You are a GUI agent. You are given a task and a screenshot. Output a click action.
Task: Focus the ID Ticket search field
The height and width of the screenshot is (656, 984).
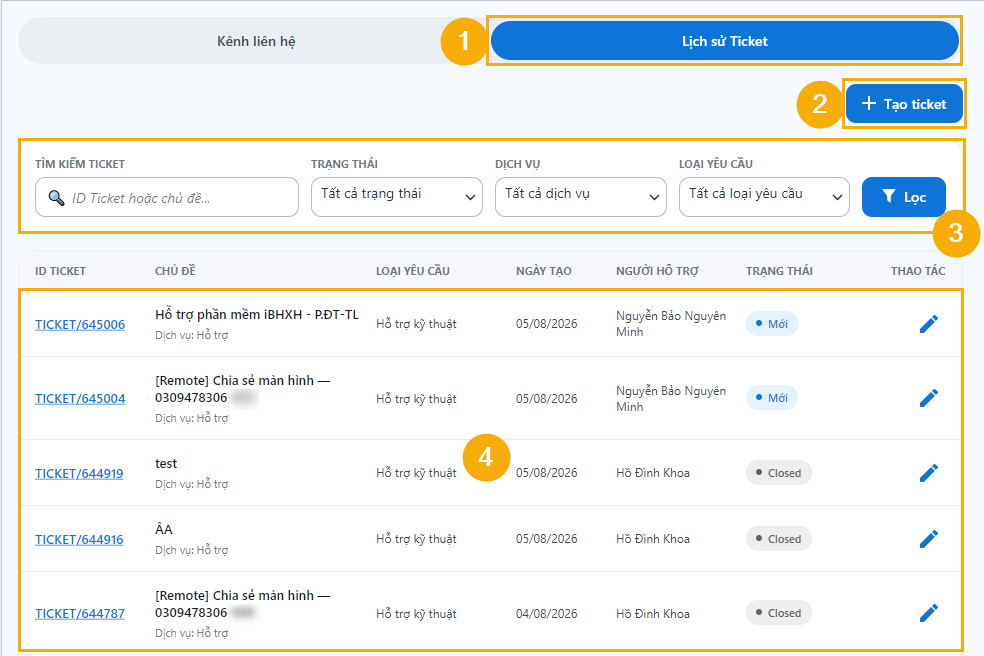point(167,197)
